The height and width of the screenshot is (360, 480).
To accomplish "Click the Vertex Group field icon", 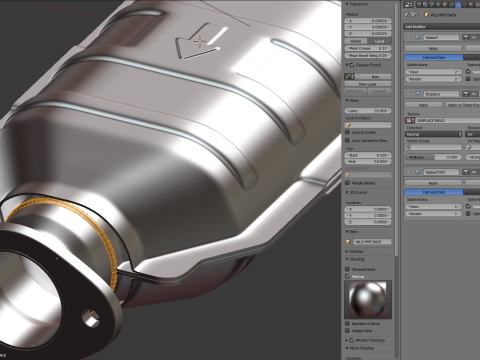I will [x=409, y=147].
